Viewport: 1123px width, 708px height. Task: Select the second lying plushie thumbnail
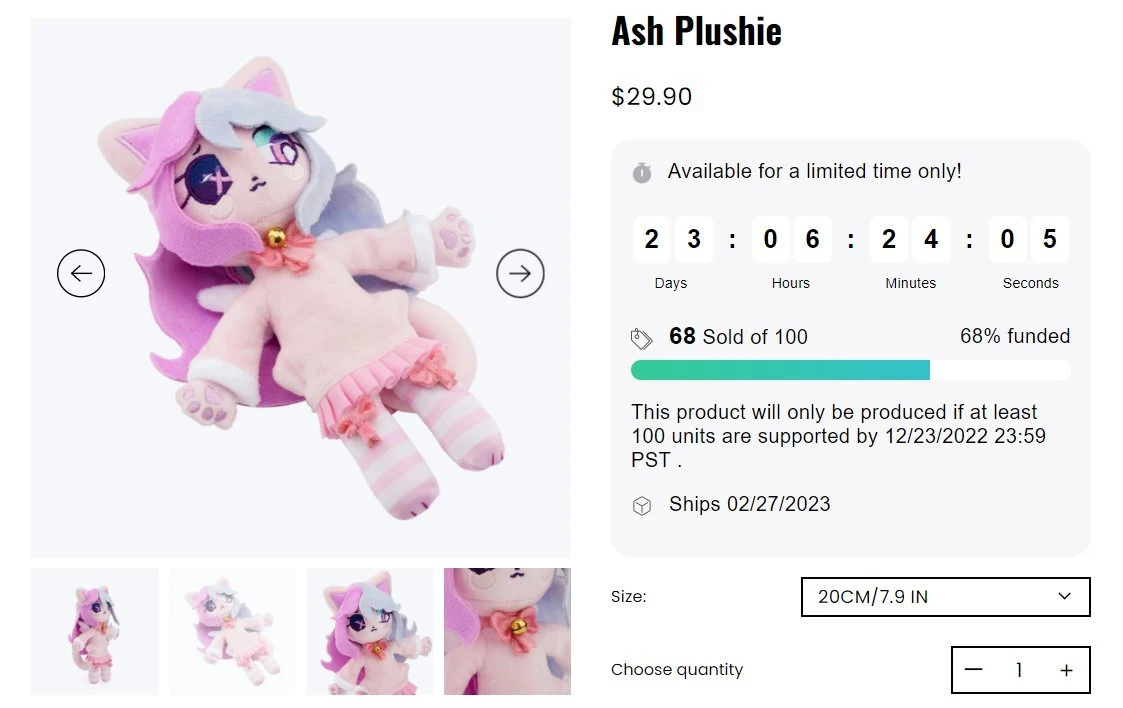(232, 631)
